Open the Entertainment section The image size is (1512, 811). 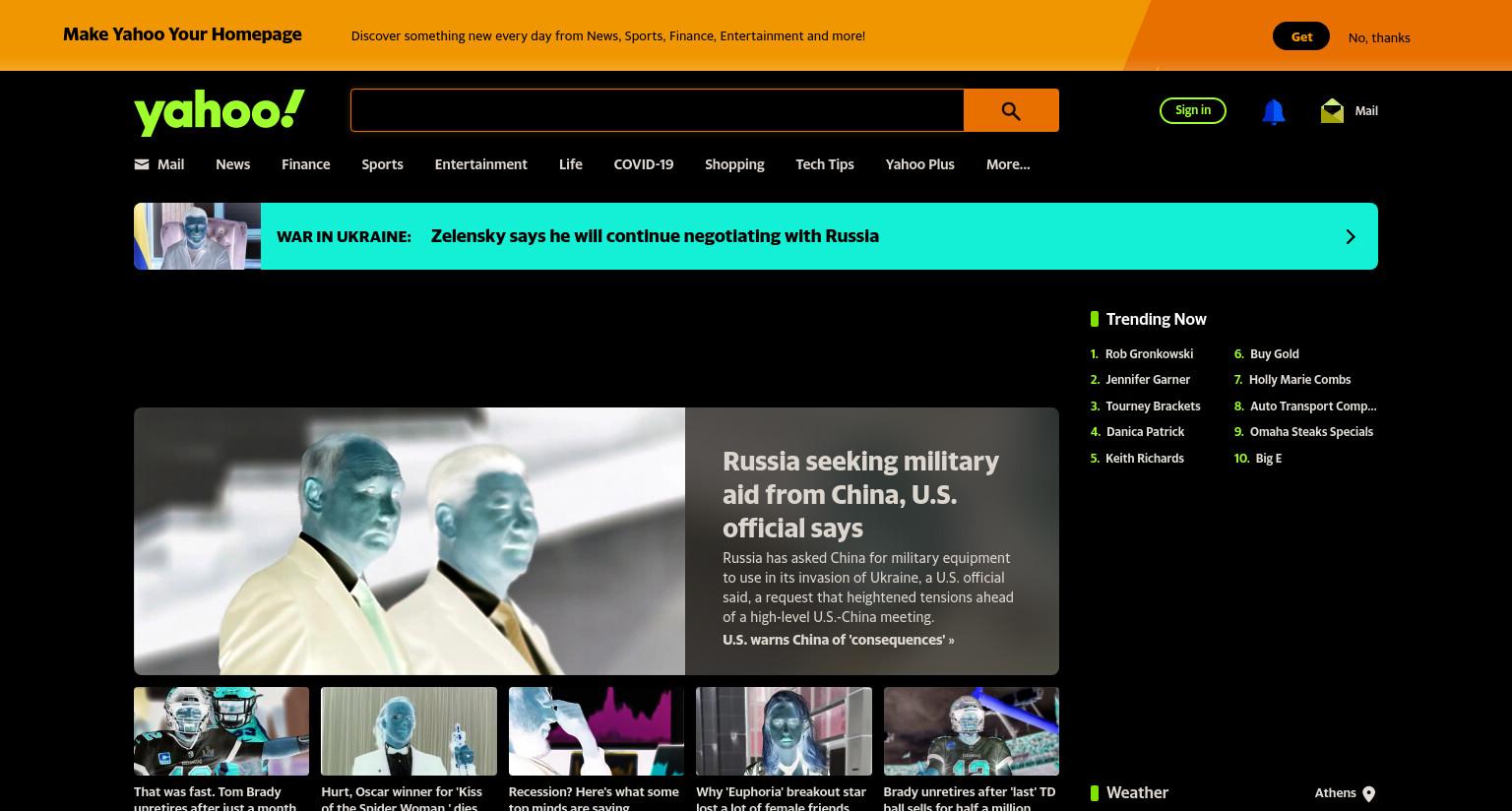pos(480,164)
